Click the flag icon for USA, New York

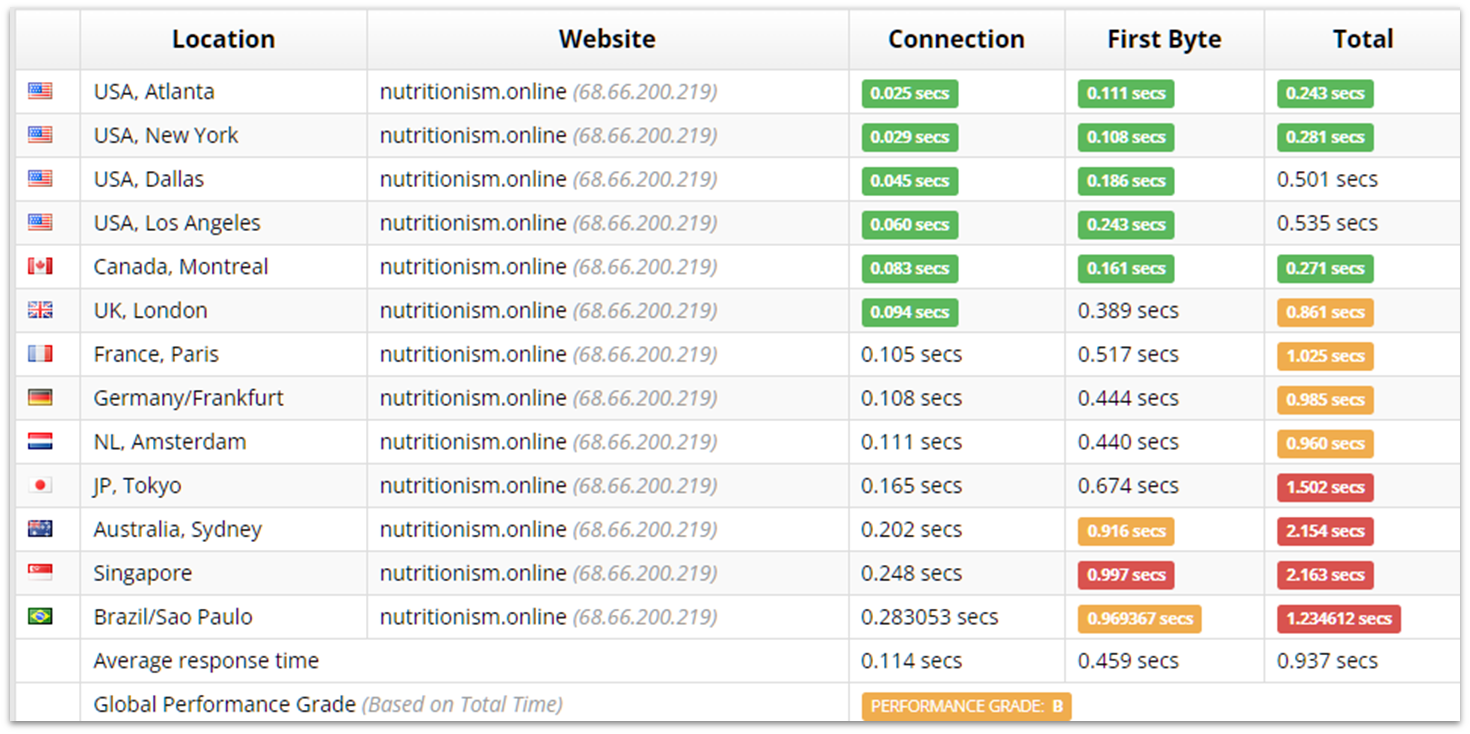pyautogui.click(x=40, y=135)
